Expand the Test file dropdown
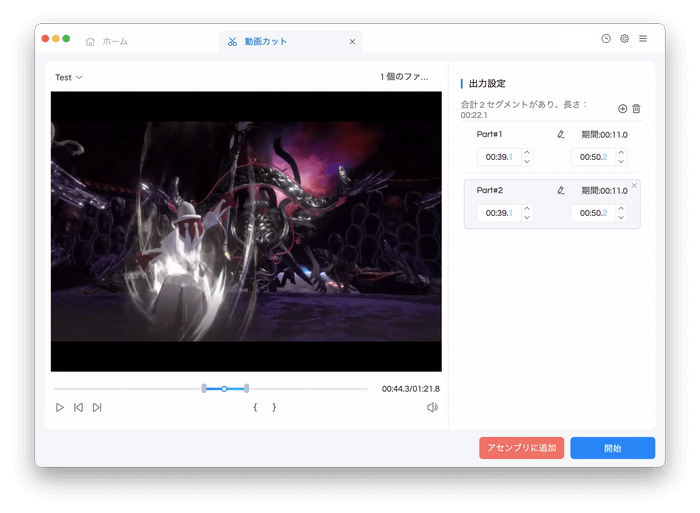This screenshot has height=513, width=700. 69,77
